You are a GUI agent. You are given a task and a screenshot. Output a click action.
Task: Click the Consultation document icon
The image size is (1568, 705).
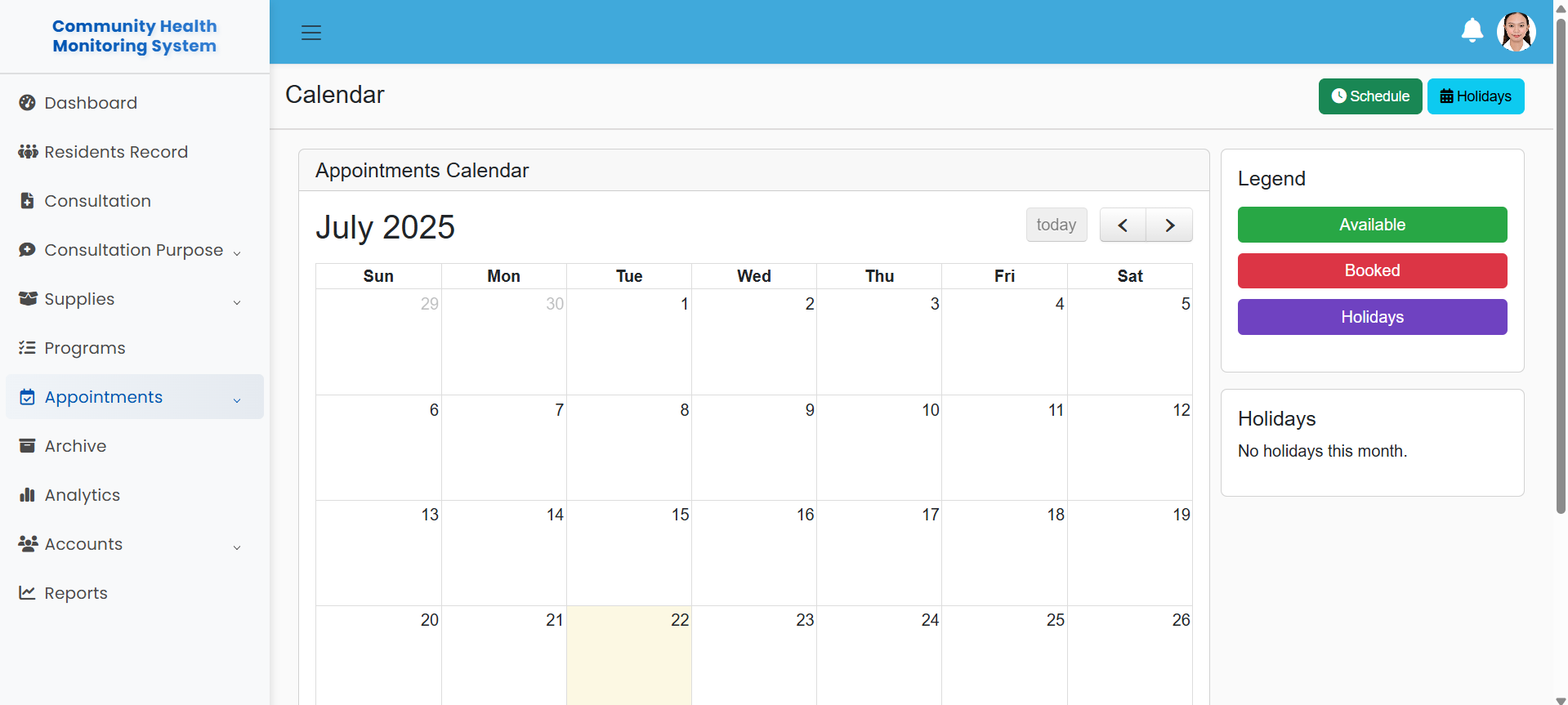click(27, 201)
